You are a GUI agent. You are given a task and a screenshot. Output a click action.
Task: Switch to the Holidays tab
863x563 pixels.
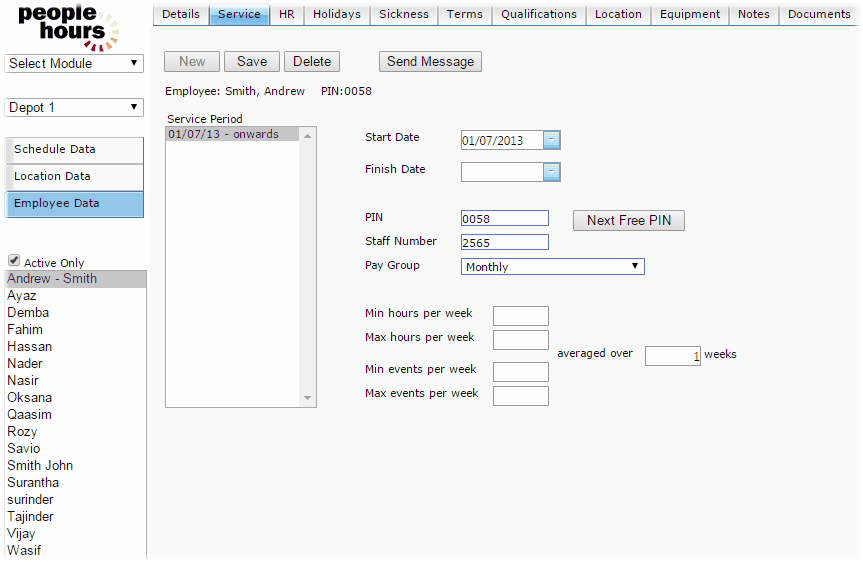click(336, 14)
